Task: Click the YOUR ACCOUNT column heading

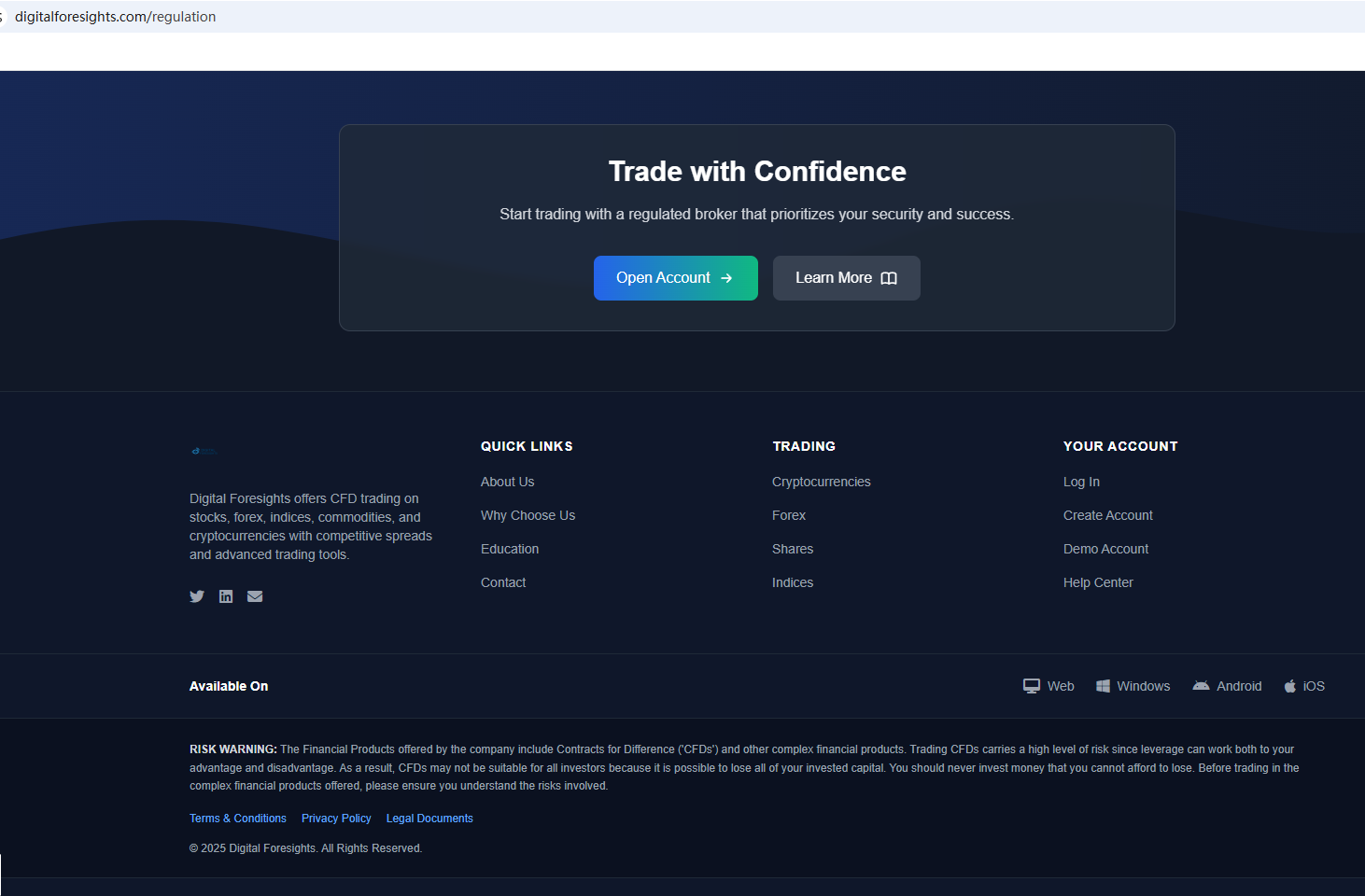Action: click(x=1120, y=446)
